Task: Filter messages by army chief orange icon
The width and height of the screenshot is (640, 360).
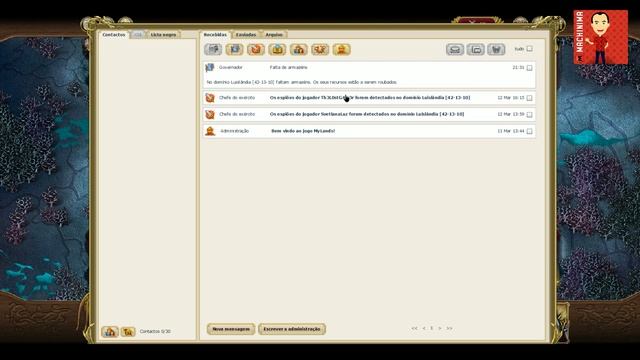Action: click(256, 49)
